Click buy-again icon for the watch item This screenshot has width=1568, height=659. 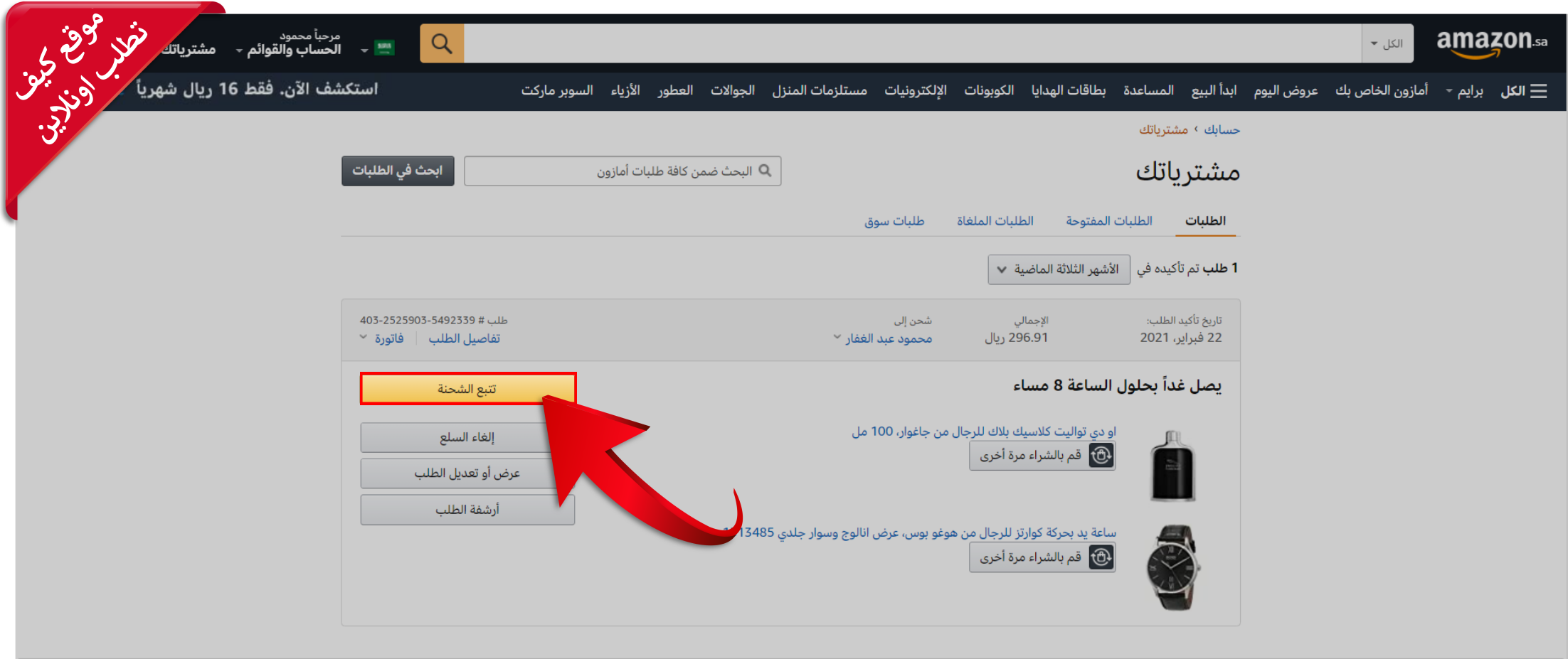click(x=1101, y=557)
